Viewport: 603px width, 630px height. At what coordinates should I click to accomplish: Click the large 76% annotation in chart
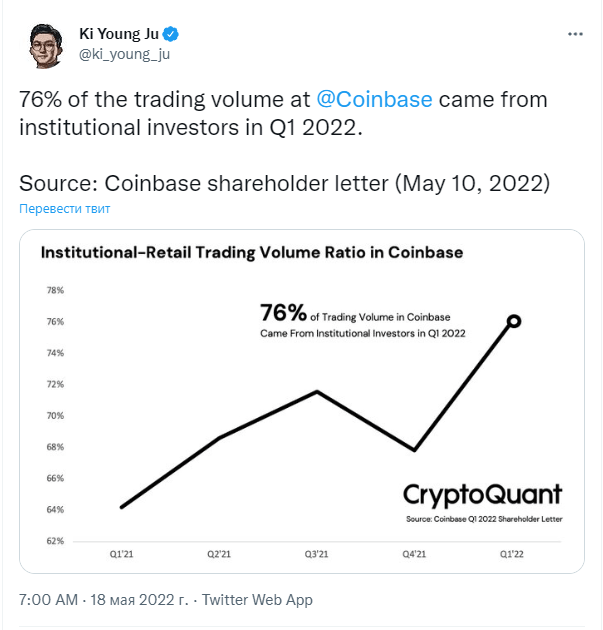(283, 312)
